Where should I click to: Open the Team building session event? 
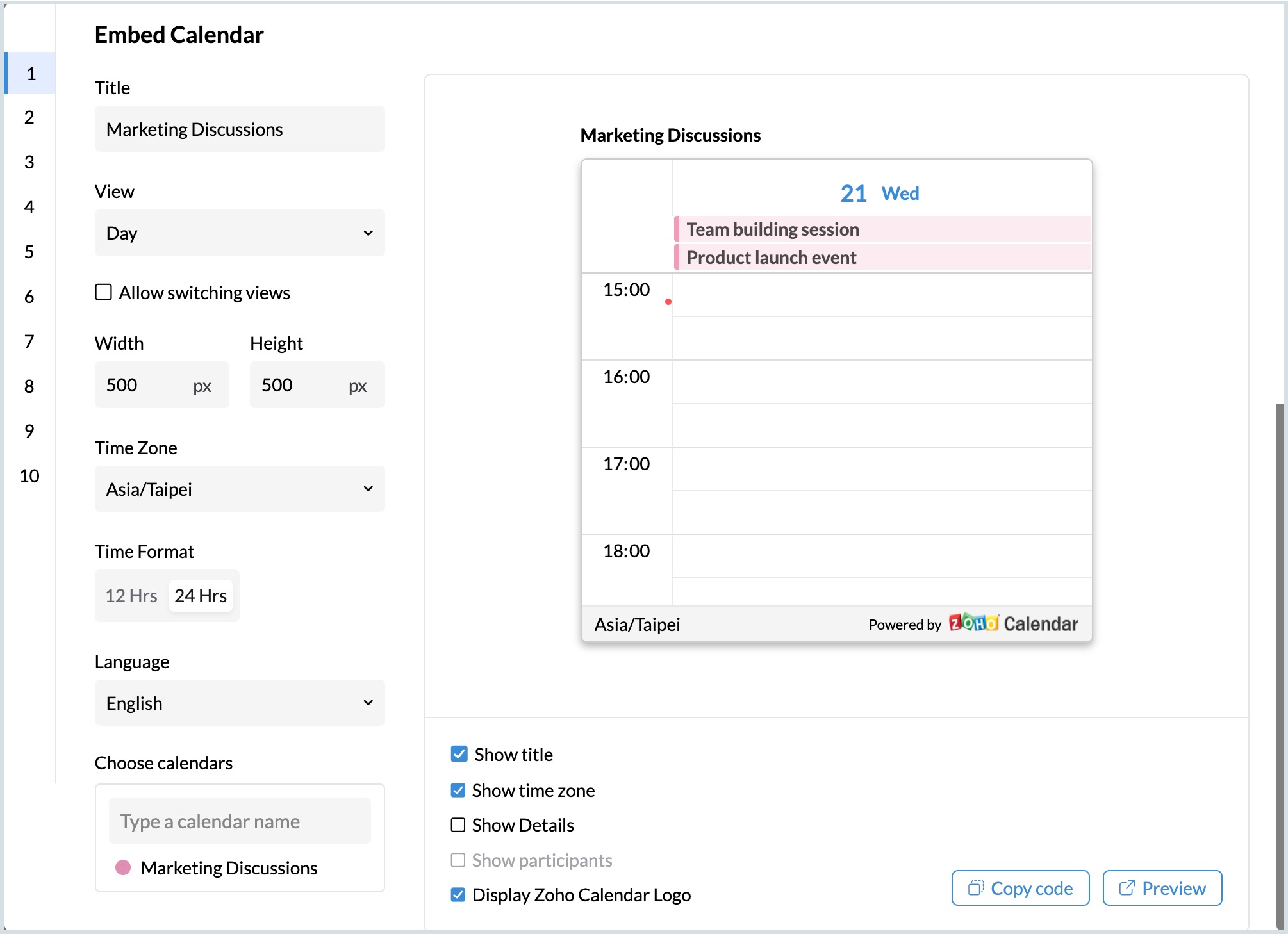pos(882,229)
